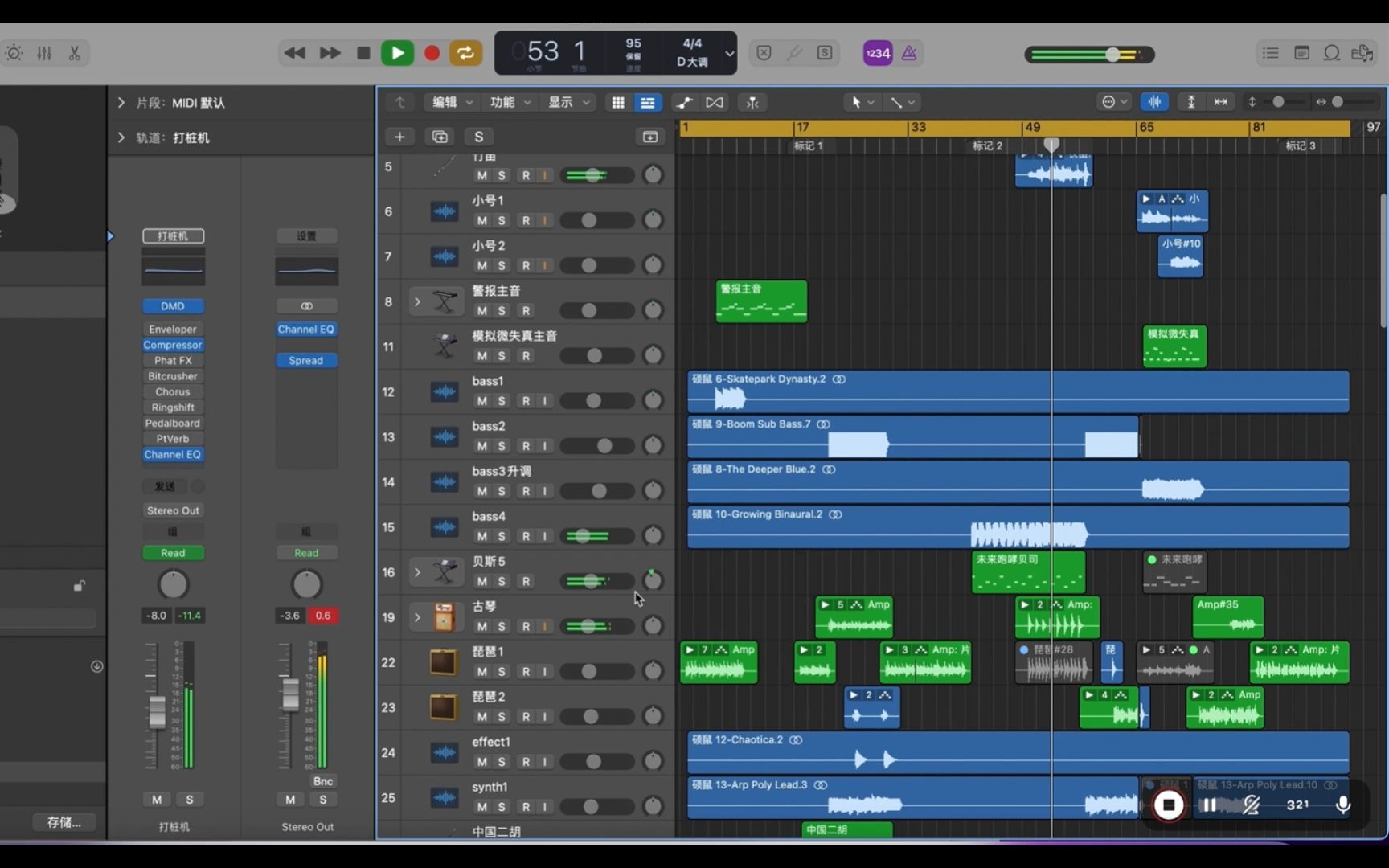Screen dimensions: 1389x868
Task: Click the Stop transport button
Action: click(363, 53)
